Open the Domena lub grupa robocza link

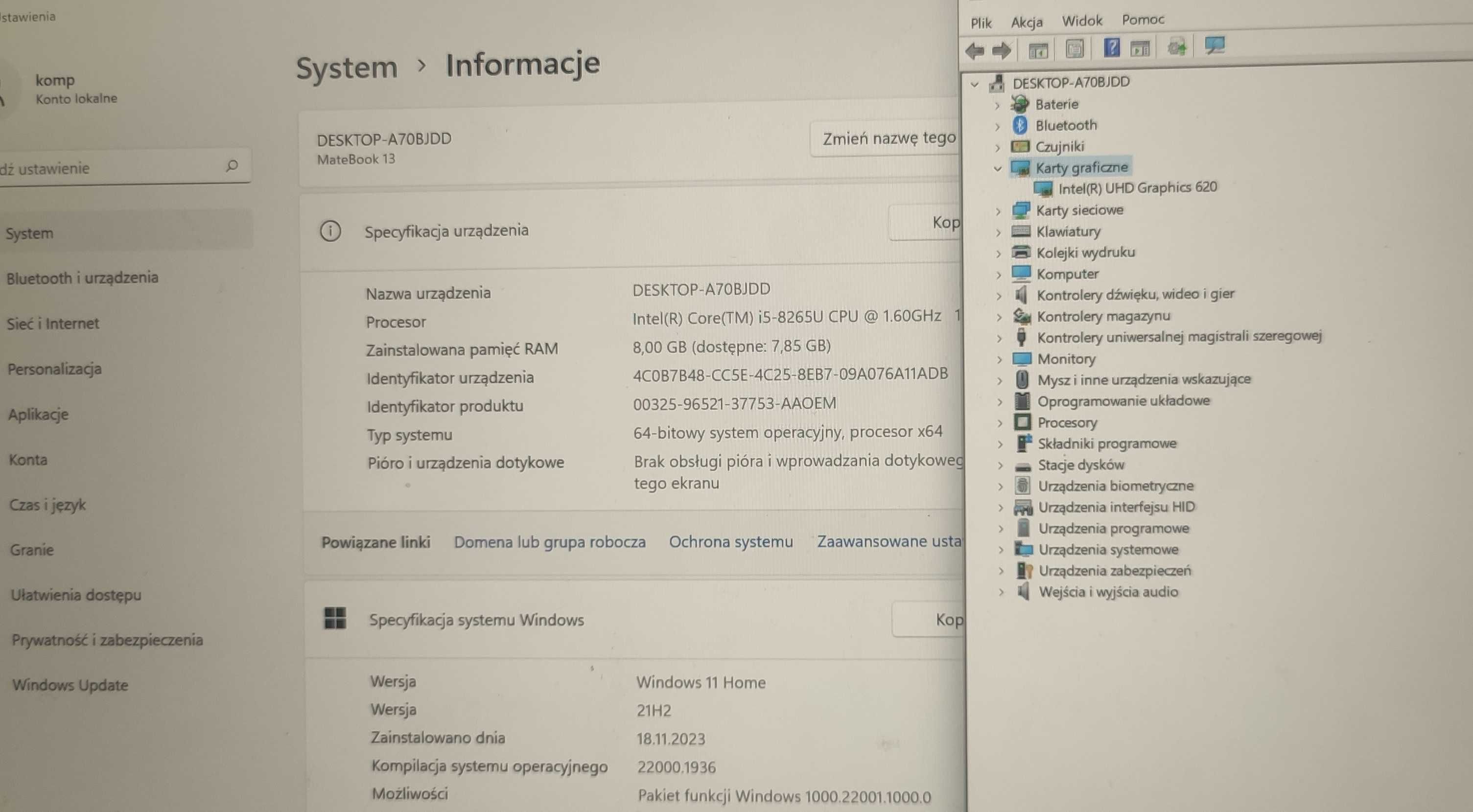click(550, 541)
